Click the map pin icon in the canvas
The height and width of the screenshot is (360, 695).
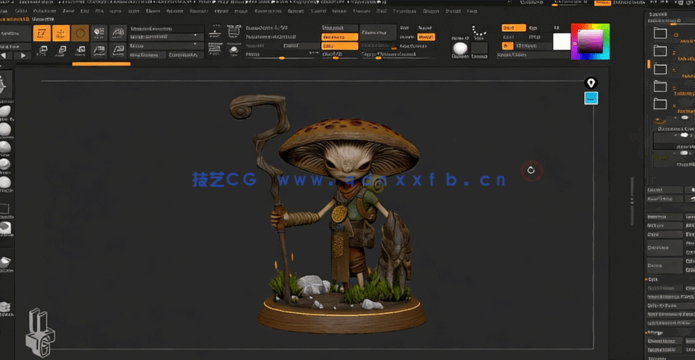click(x=591, y=83)
